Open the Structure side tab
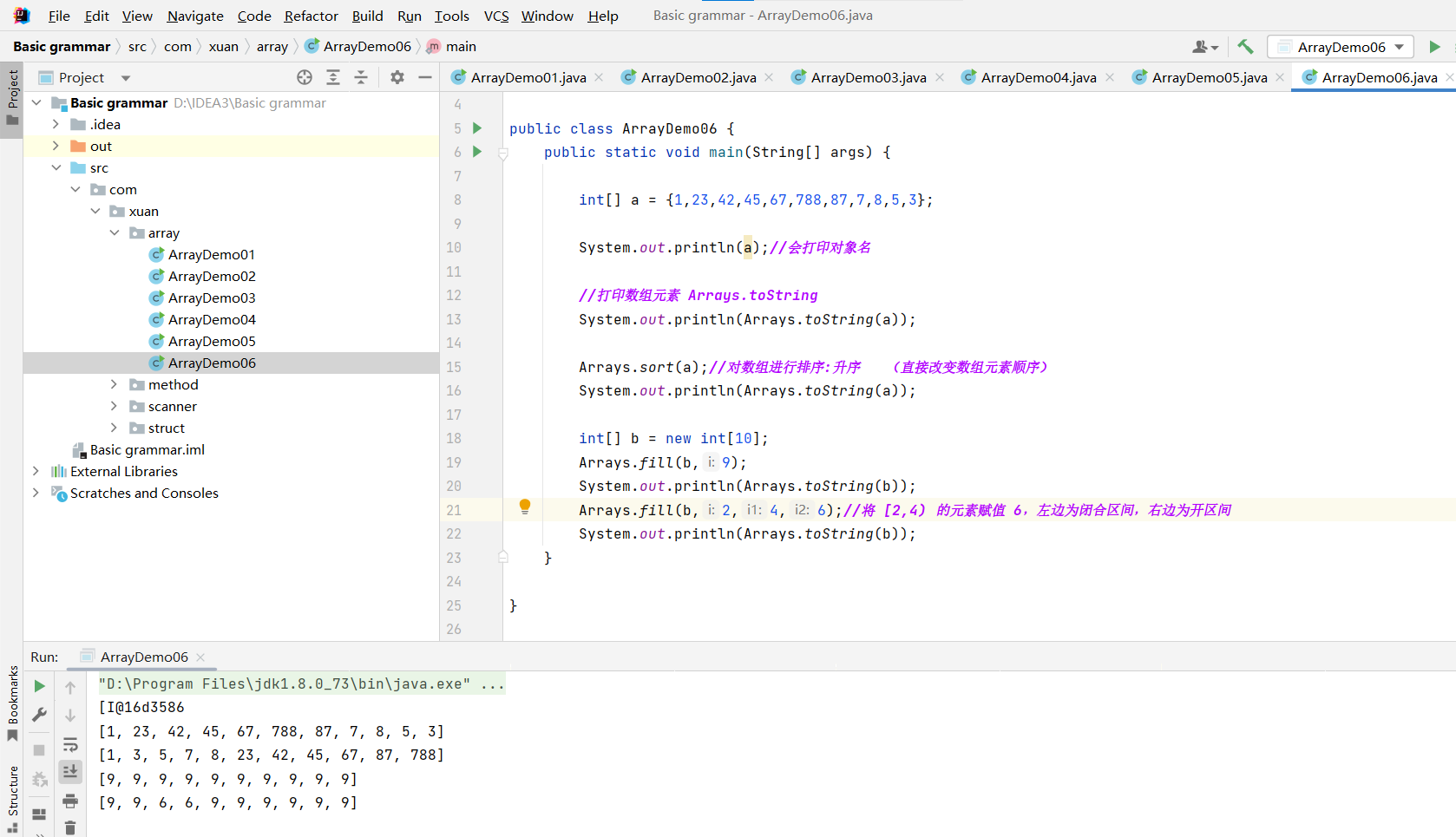 [12, 799]
